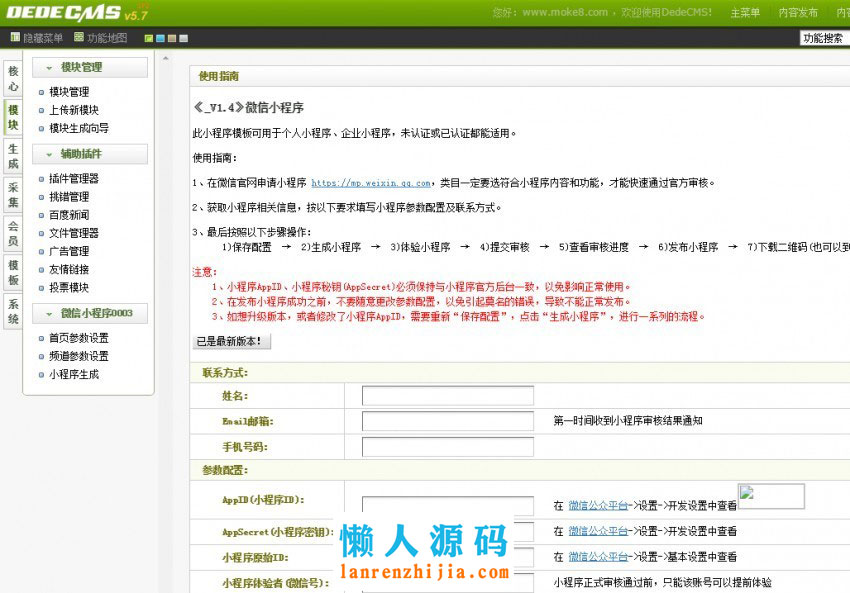Switch to the 采集 side tab

(x=13, y=195)
